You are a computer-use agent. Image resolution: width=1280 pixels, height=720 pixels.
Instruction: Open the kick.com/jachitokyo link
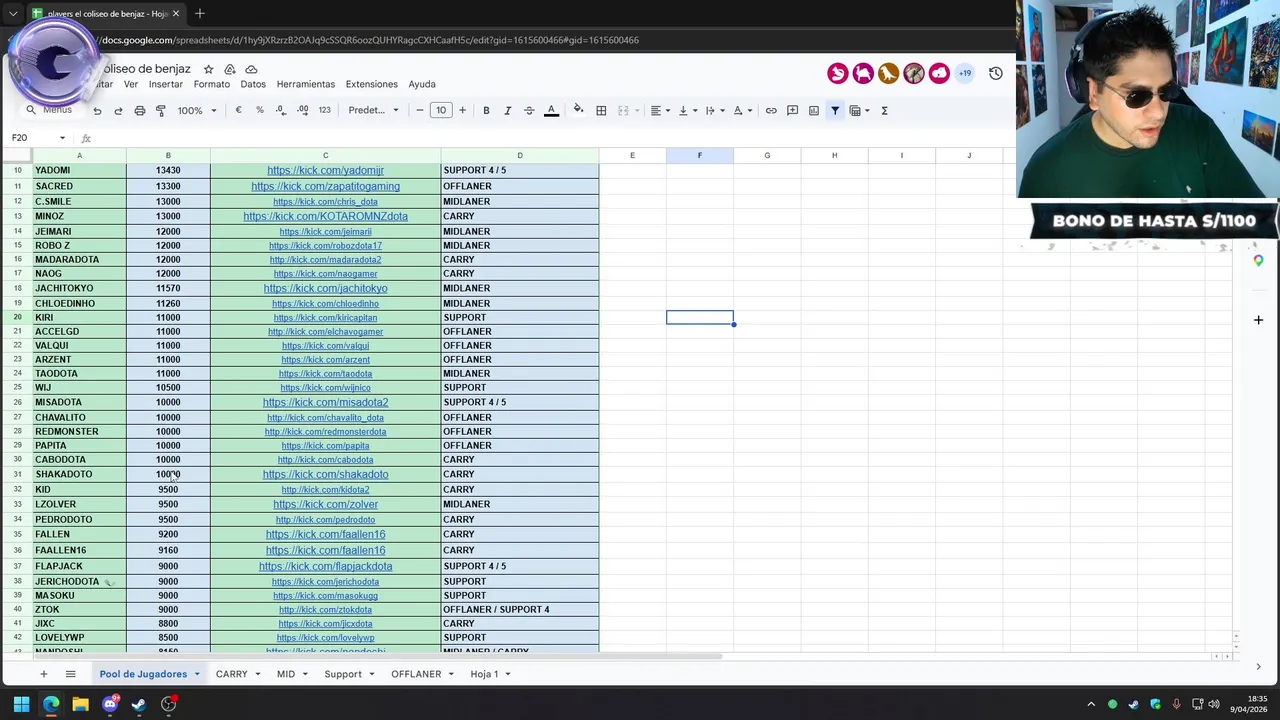point(325,288)
